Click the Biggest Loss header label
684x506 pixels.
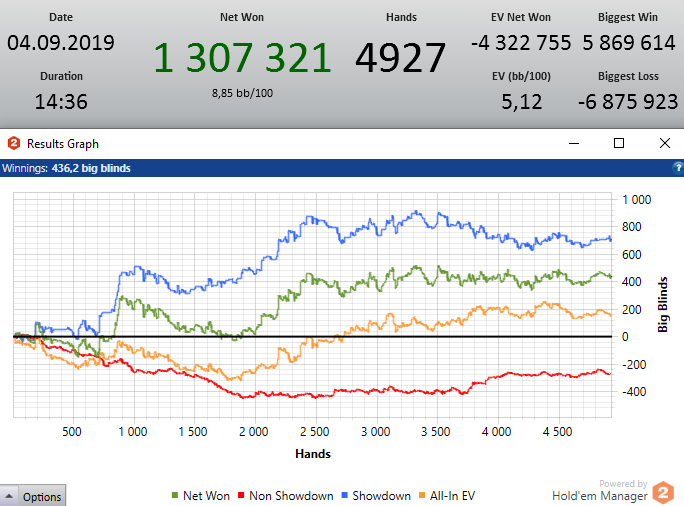(x=628, y=76)
